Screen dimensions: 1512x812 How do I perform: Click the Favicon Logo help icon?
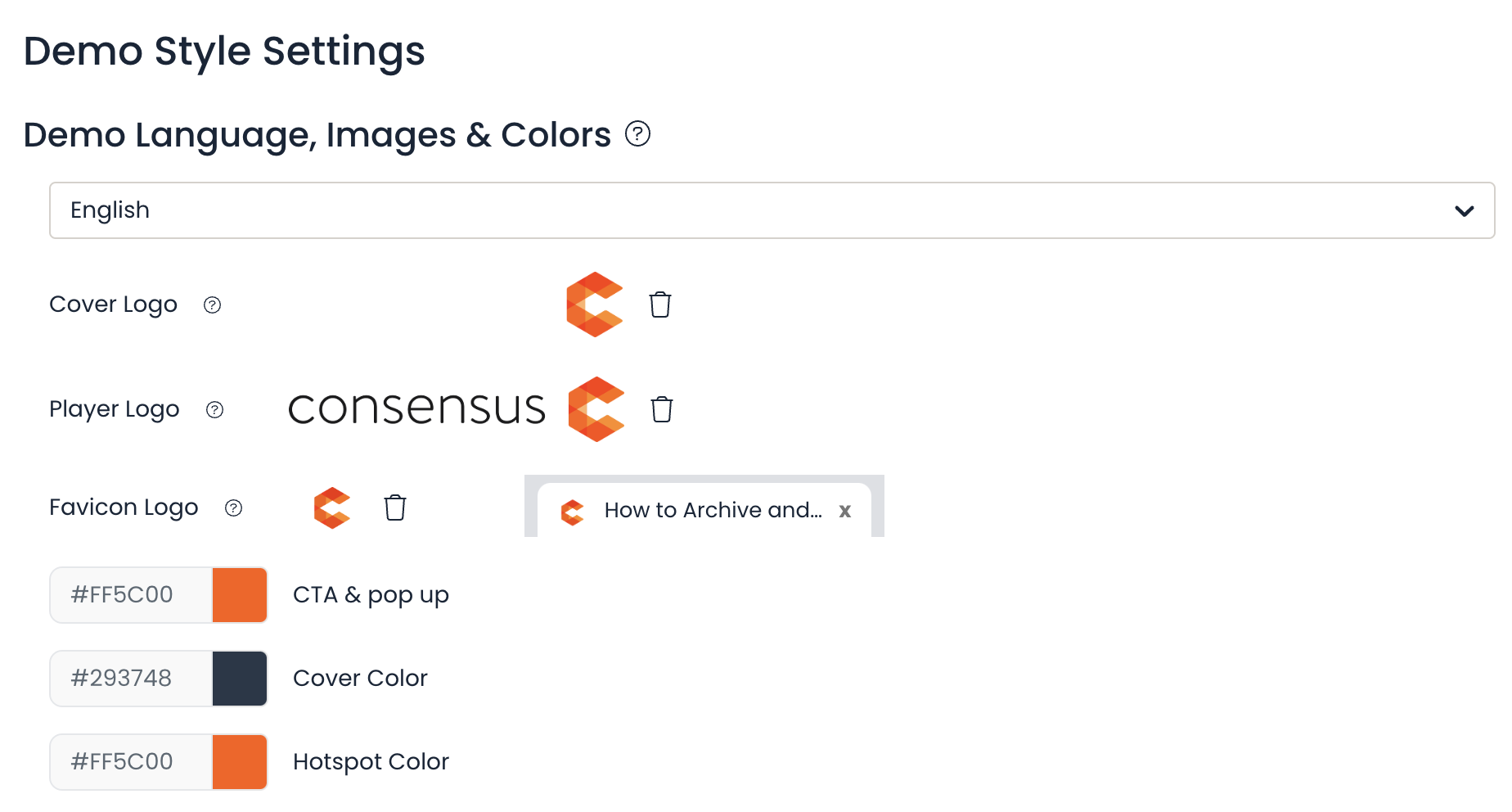click(x=234, y=508)
